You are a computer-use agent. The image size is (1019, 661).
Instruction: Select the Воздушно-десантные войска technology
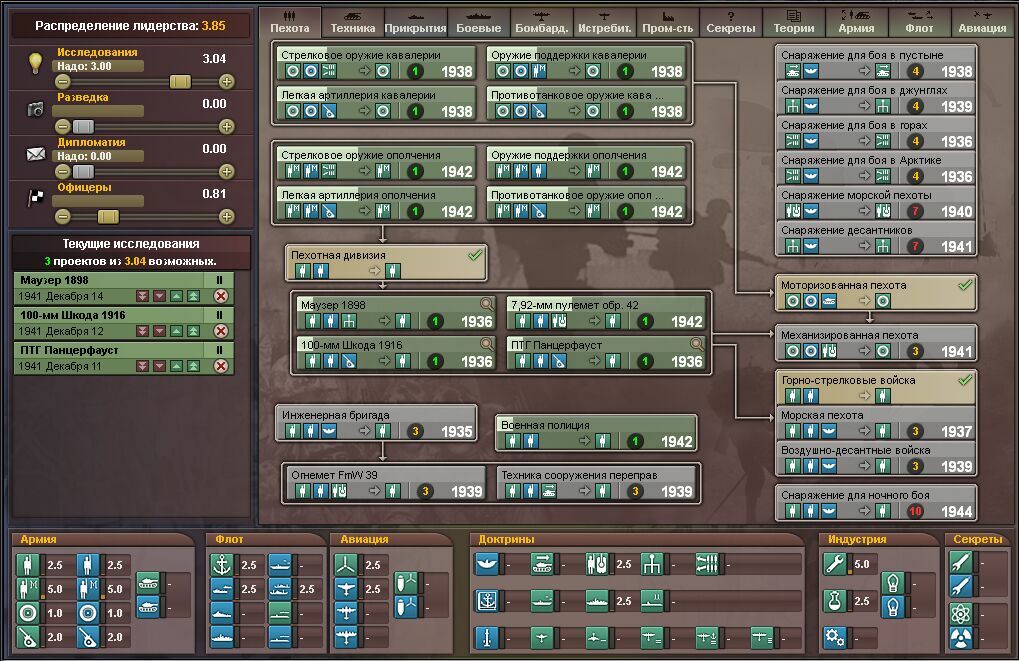(875, 458)
